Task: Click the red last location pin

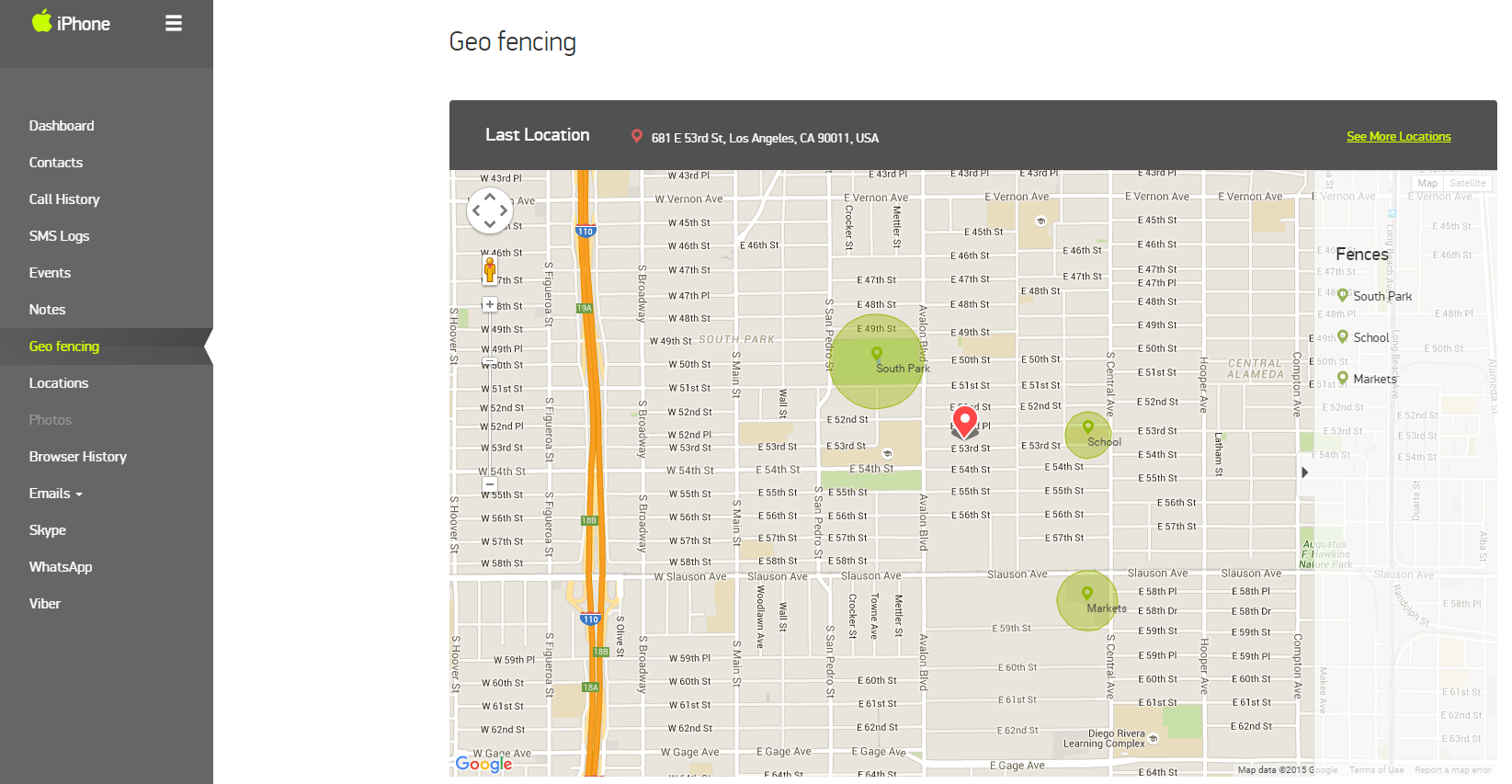Action: point(964,421)
